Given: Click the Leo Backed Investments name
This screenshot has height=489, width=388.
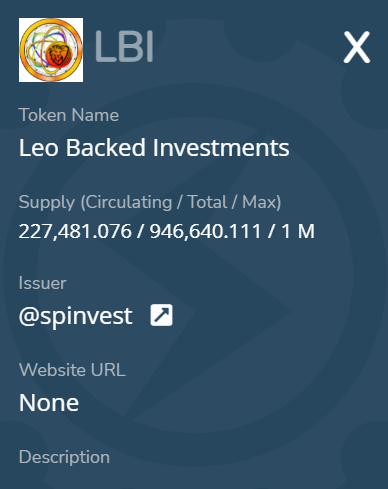Looking at the screenshot, I should point(154,148).
